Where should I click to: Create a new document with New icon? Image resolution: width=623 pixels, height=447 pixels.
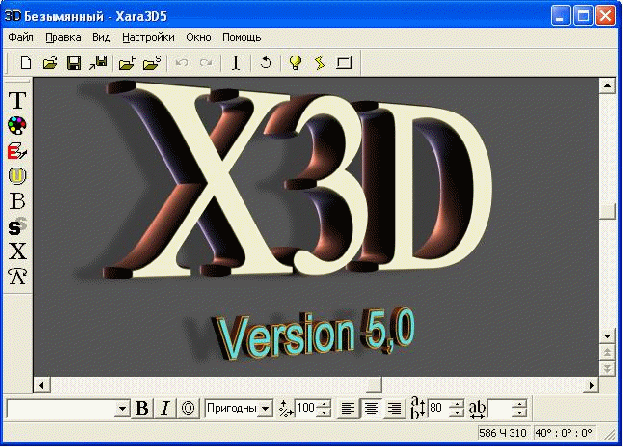tap(26, 63)
